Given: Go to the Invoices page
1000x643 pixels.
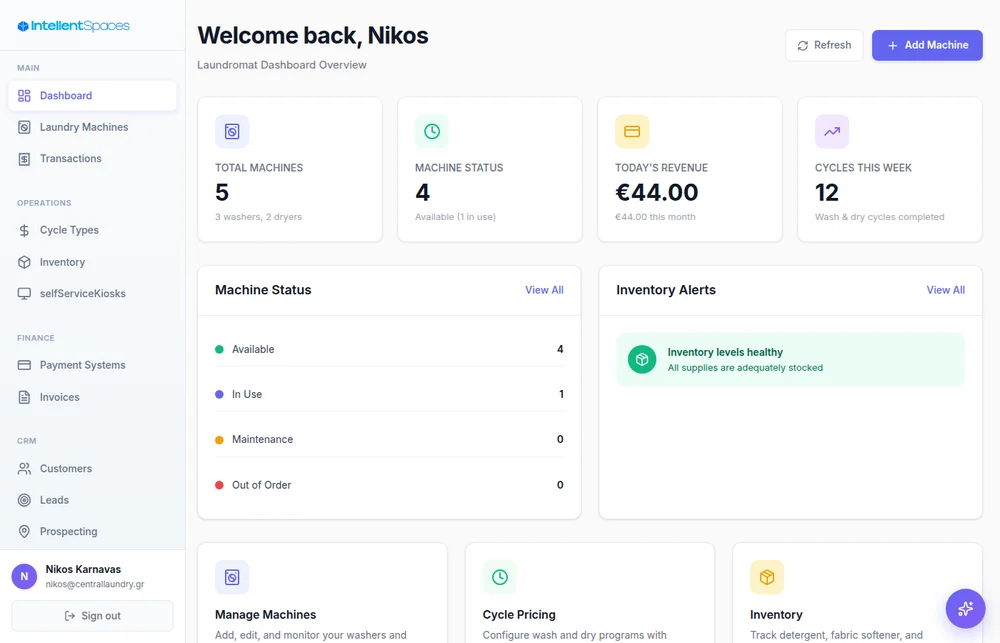Looking at the screenshot, I should [92, 397].
